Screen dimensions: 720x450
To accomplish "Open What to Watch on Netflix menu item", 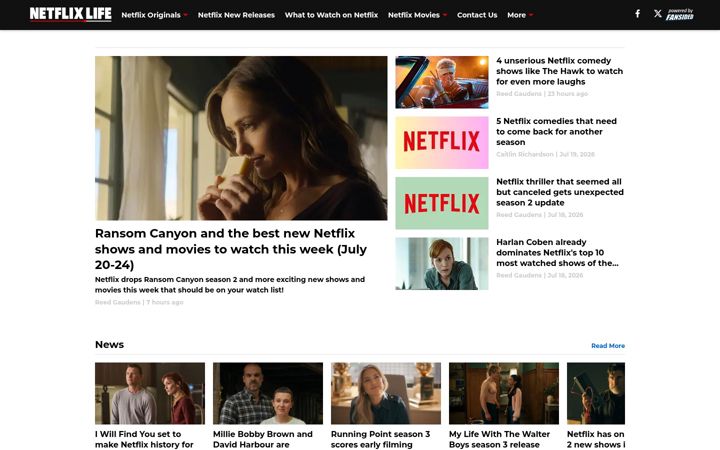I will tap(331, 15).
